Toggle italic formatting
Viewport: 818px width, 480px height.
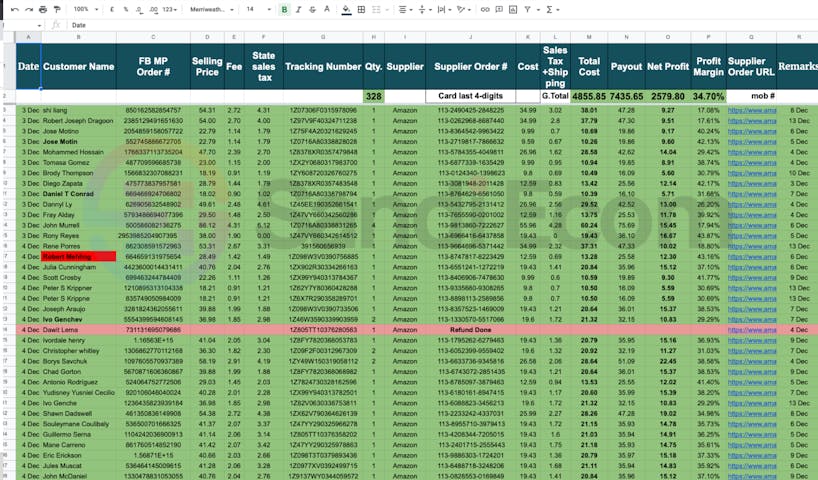(298, 9)
